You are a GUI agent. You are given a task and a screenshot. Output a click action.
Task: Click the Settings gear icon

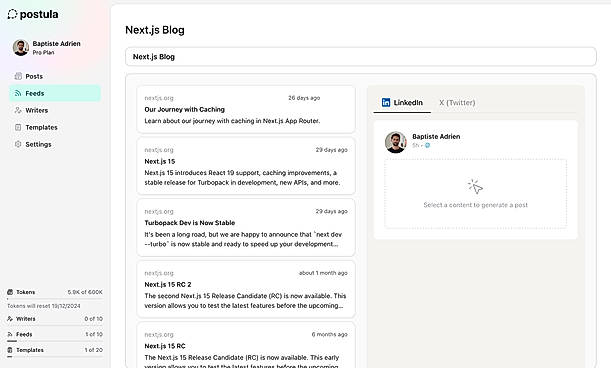click(18, 144)
